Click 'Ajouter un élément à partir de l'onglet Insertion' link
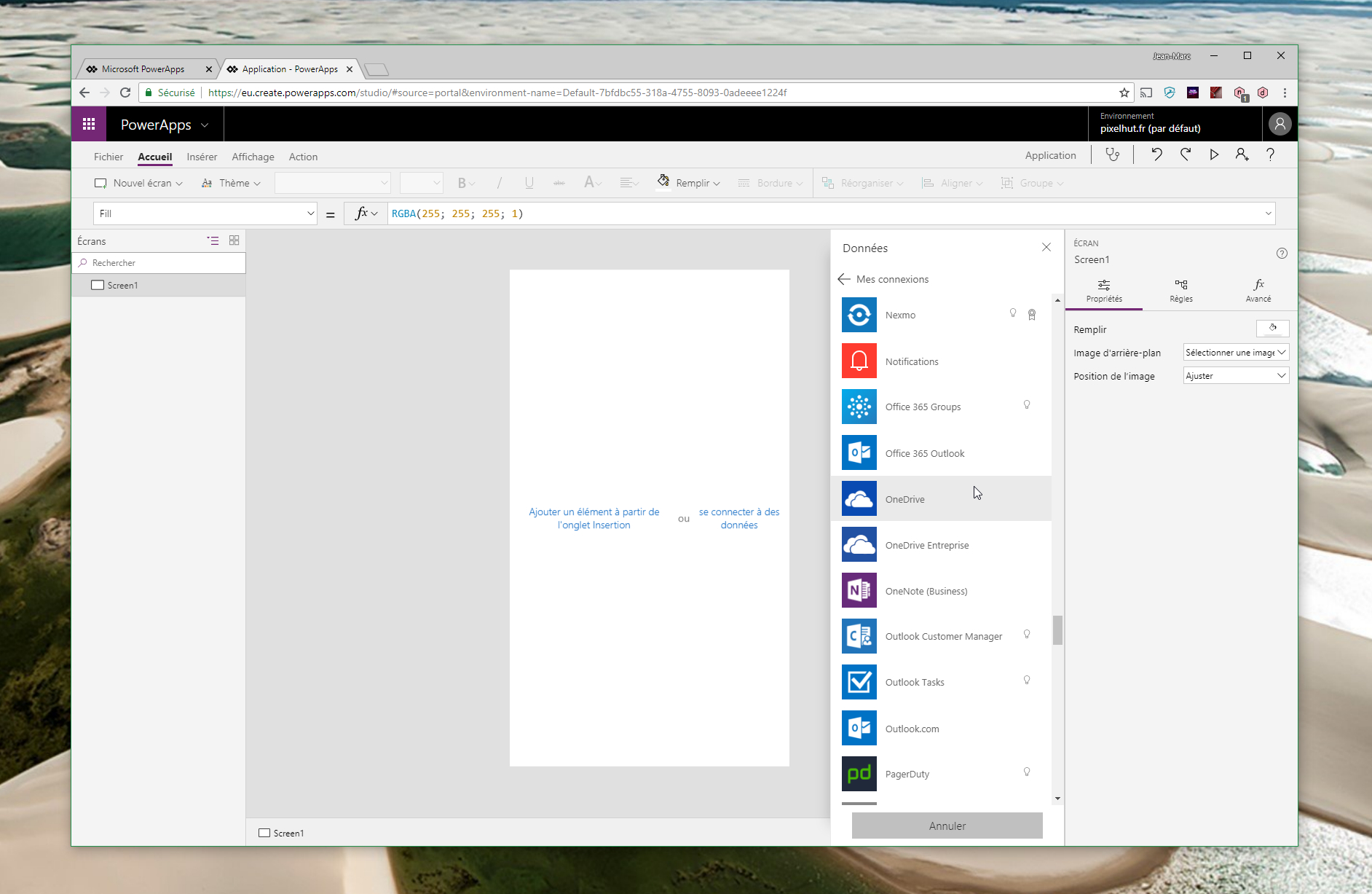 [x=594, y=518]
